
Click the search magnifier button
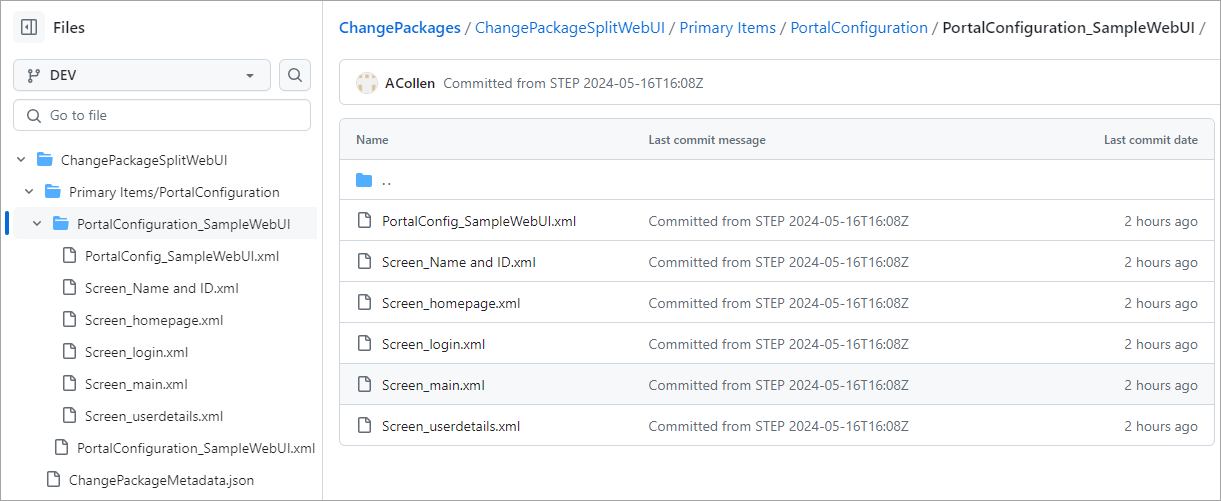pyautogui.click(x=295, y=75)
